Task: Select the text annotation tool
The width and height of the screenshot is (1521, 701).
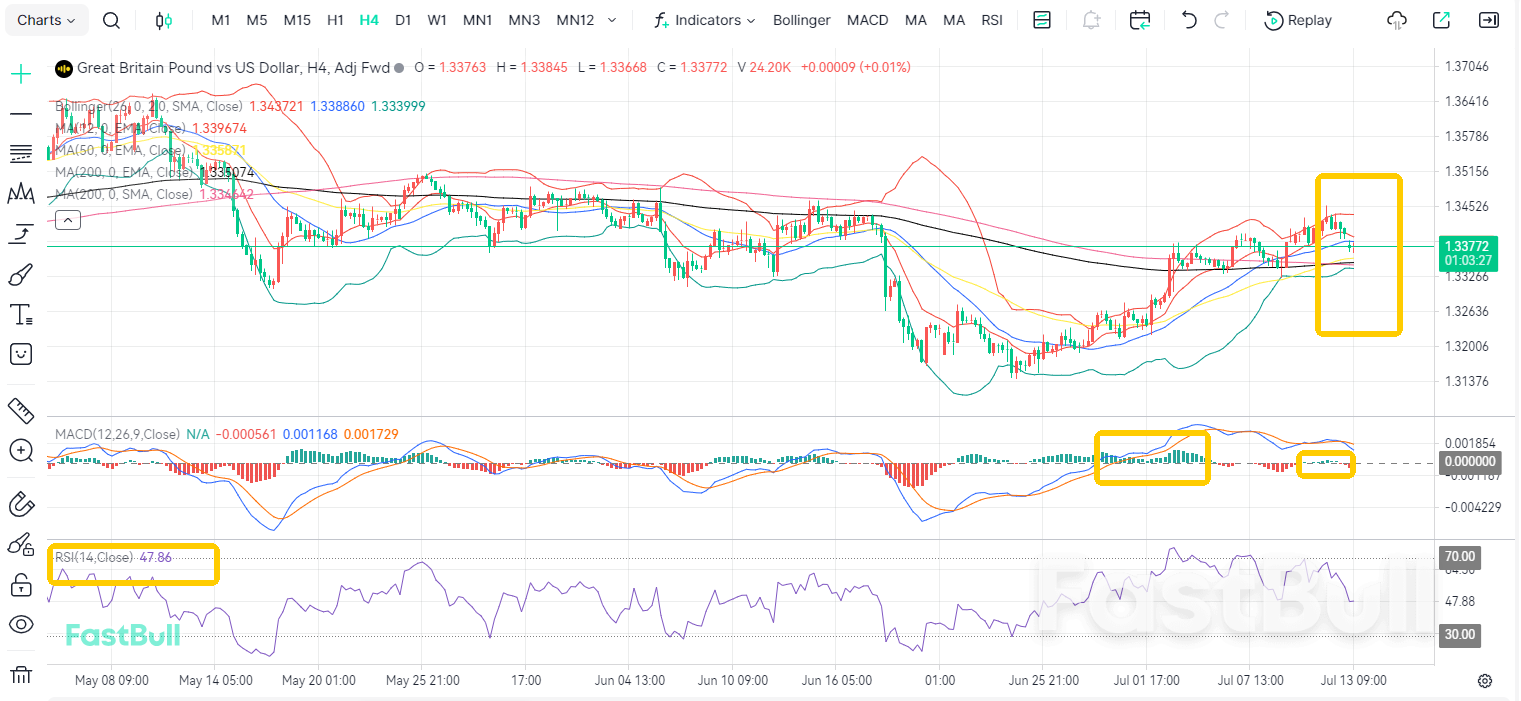Action: click(21, 314)
